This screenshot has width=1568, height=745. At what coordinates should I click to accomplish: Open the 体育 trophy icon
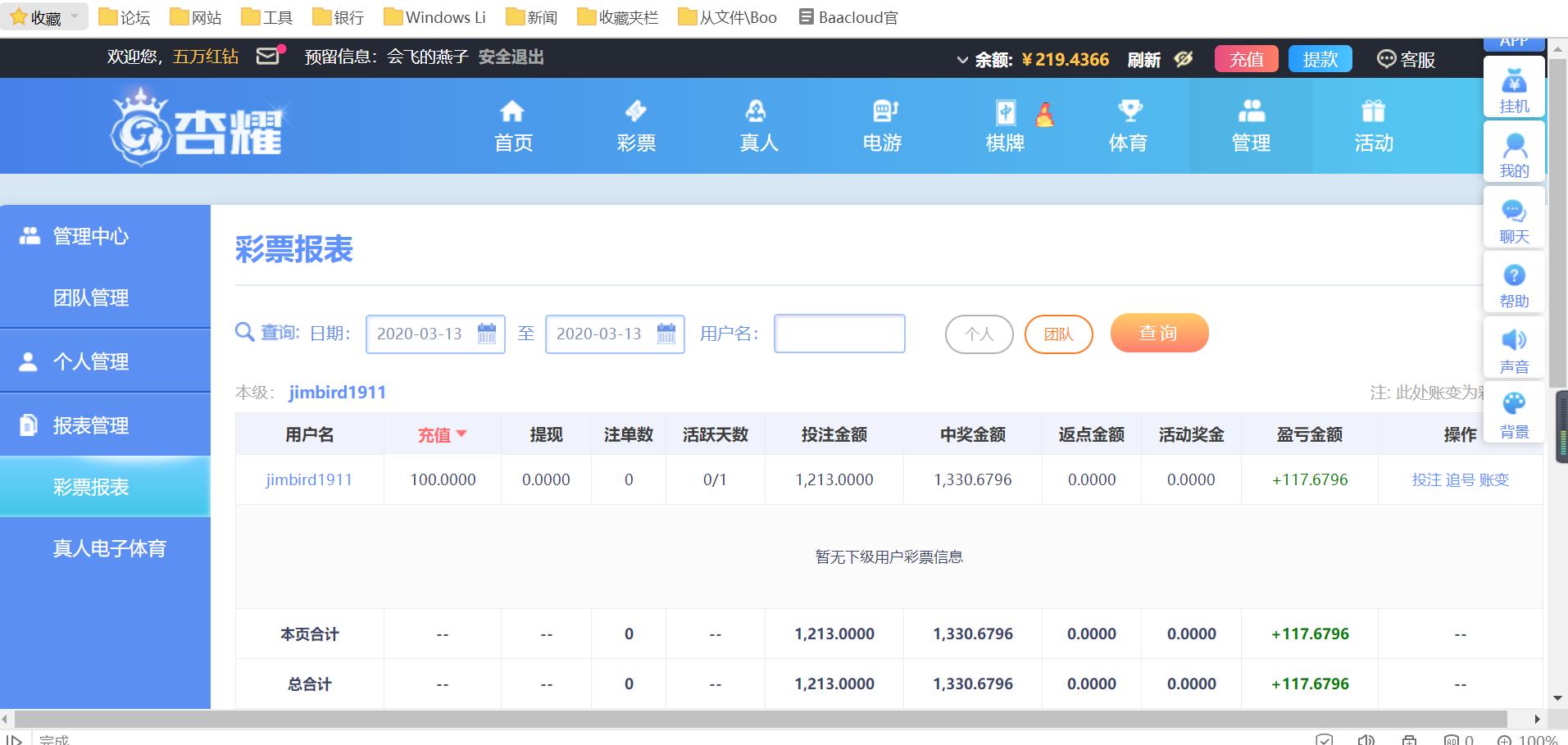pos(1129,111)
